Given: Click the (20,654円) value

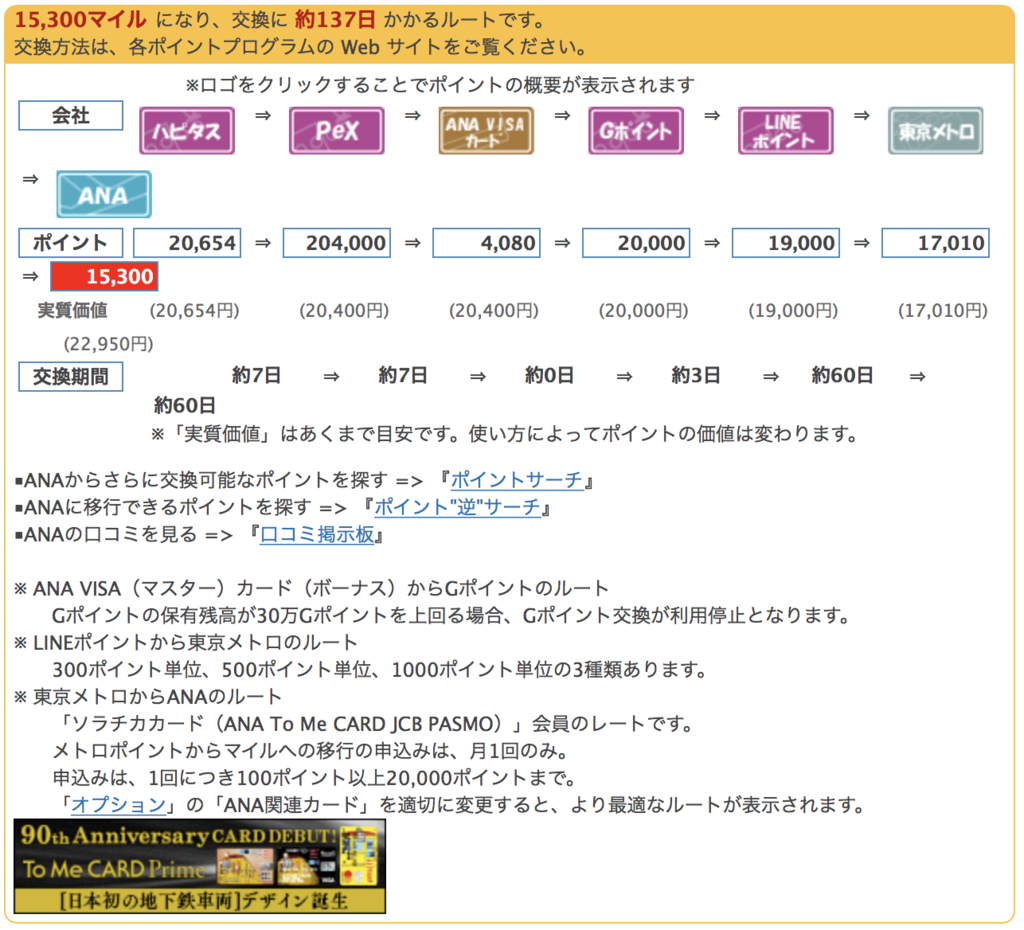Looking at the screenshot, I should (195, 310).
